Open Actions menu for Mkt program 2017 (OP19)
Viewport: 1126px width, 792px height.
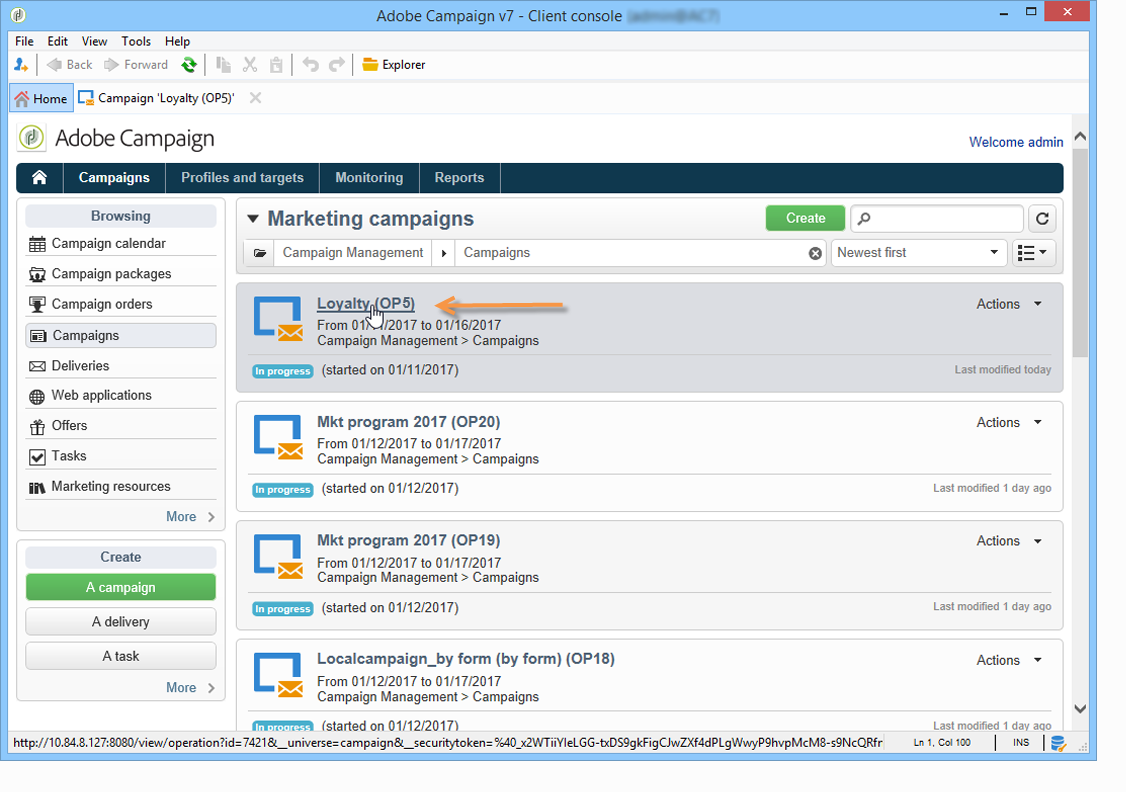click(1009, 541)
